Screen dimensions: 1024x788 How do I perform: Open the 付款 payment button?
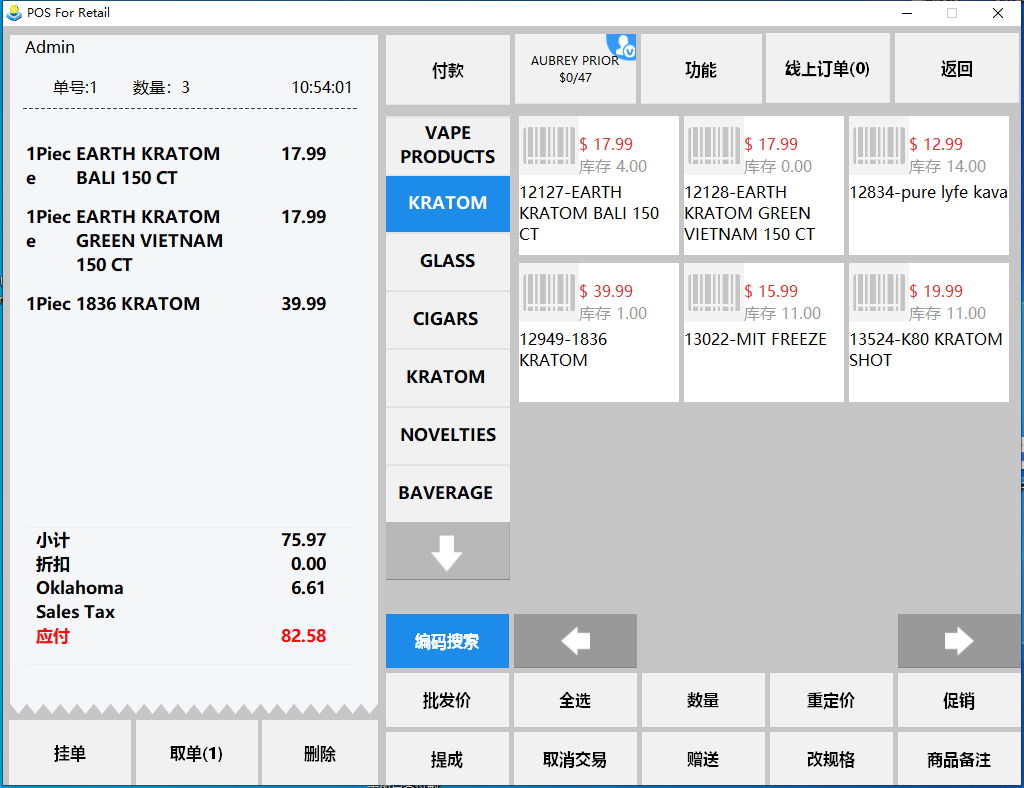click(x=447, y=69)
